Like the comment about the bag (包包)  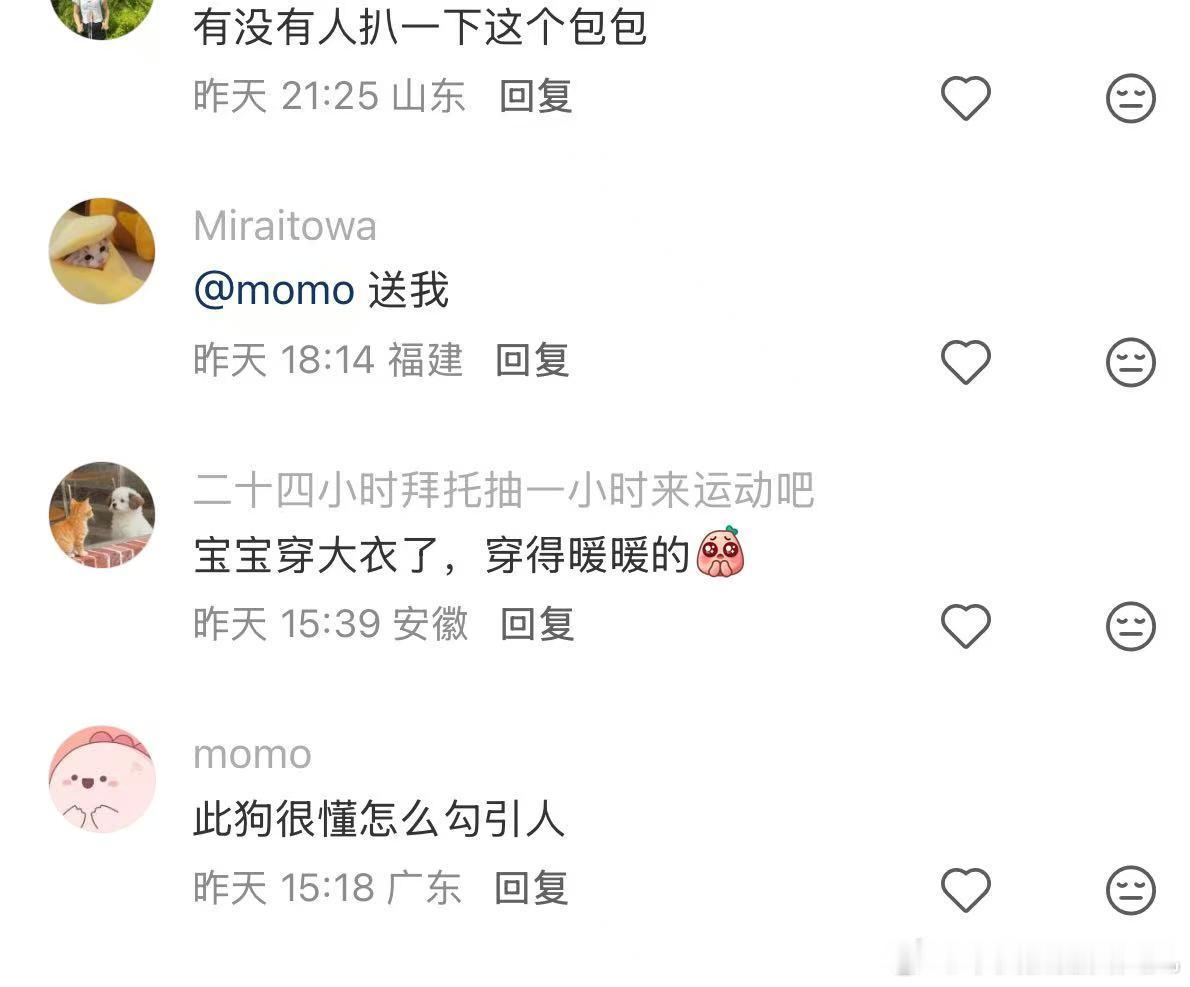965,98
